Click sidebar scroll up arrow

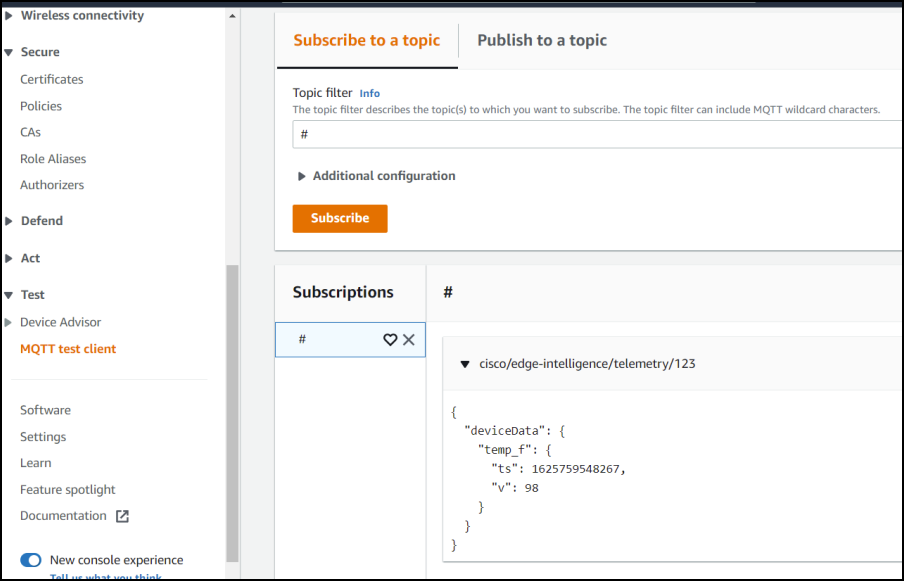(x=232, y=16)
